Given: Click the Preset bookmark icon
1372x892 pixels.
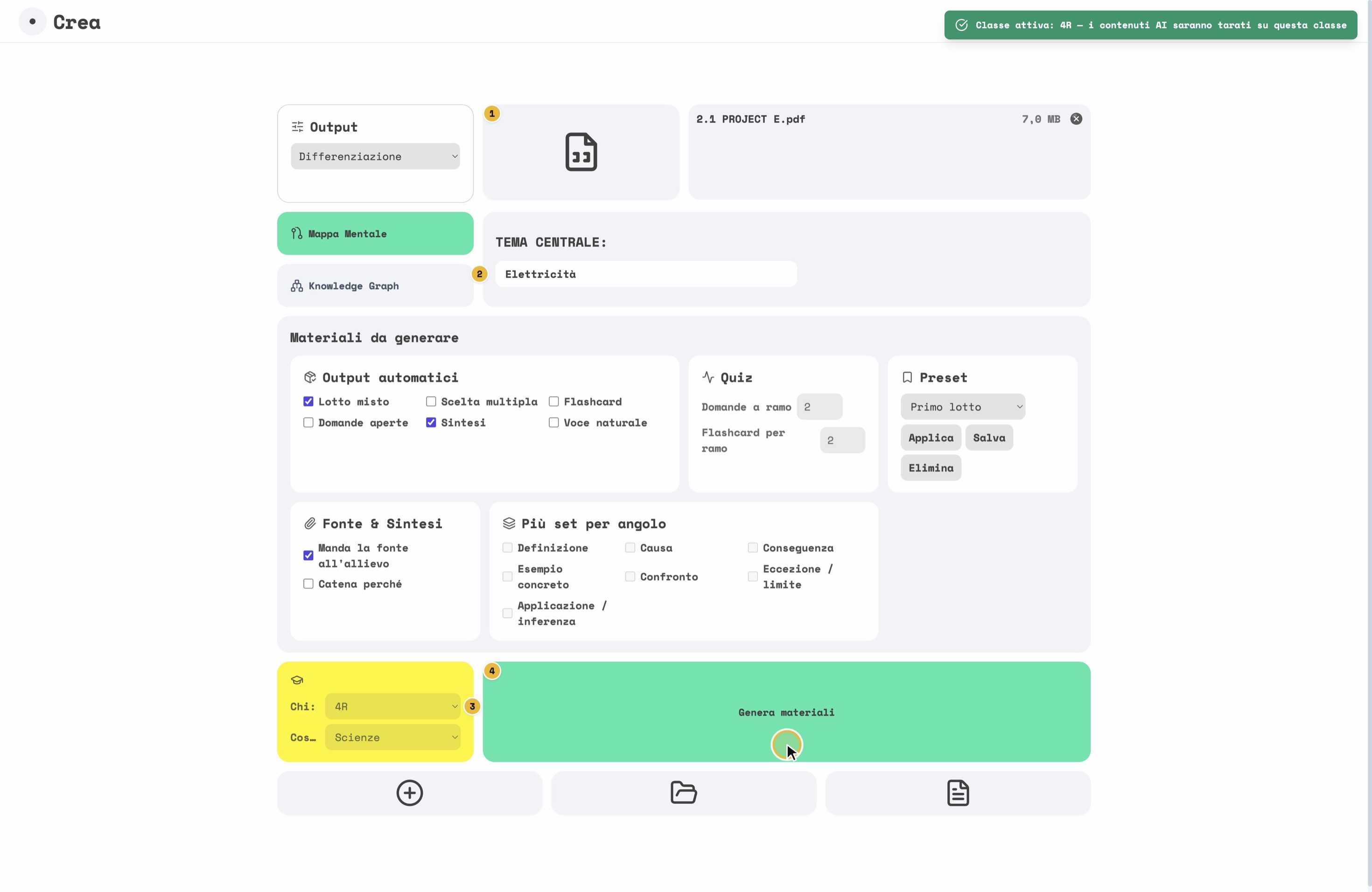Looking at the screenshot, I should 907,377.
